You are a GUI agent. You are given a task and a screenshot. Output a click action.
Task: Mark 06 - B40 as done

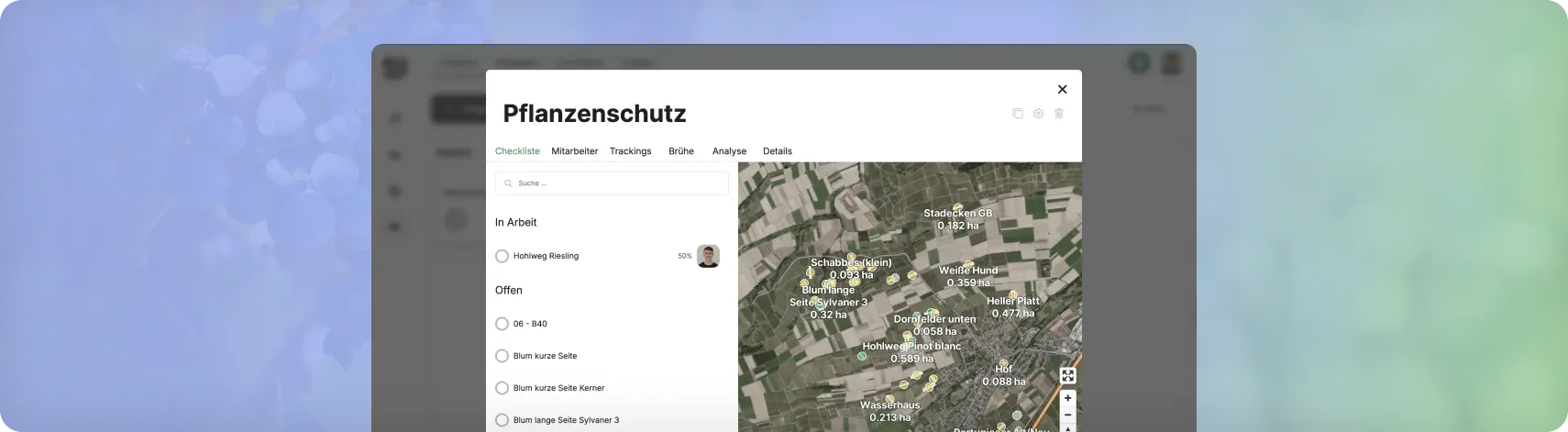click(502, 324)
